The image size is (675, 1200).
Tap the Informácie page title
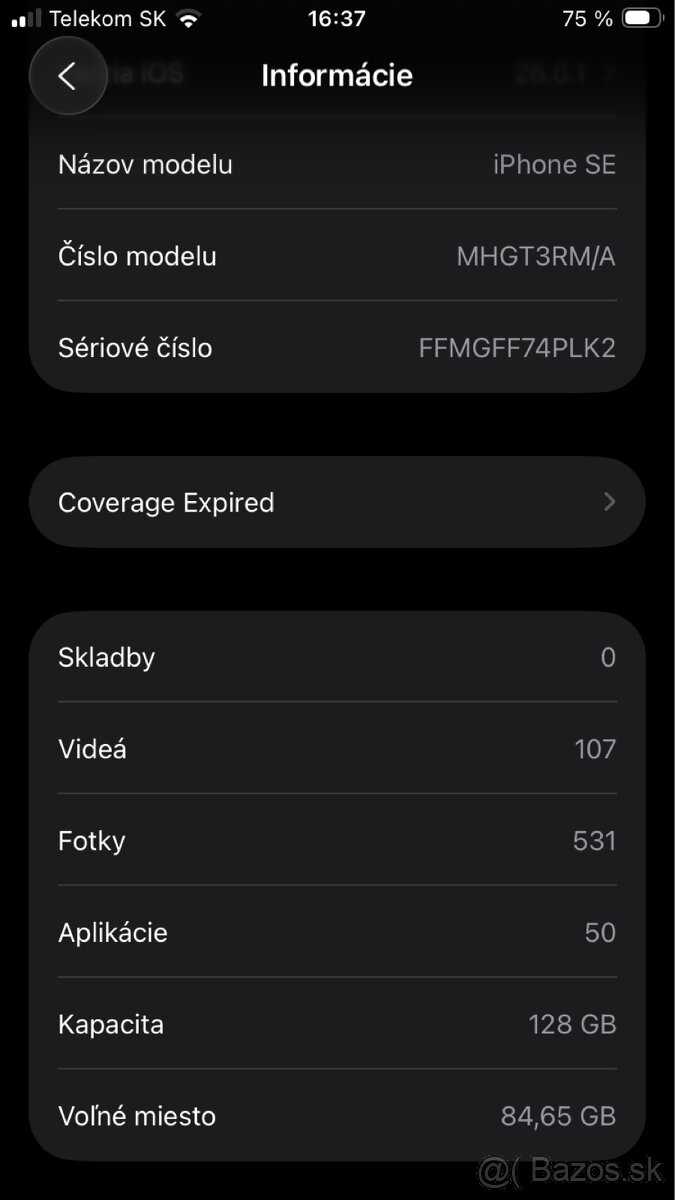click(x=337, y=75)
